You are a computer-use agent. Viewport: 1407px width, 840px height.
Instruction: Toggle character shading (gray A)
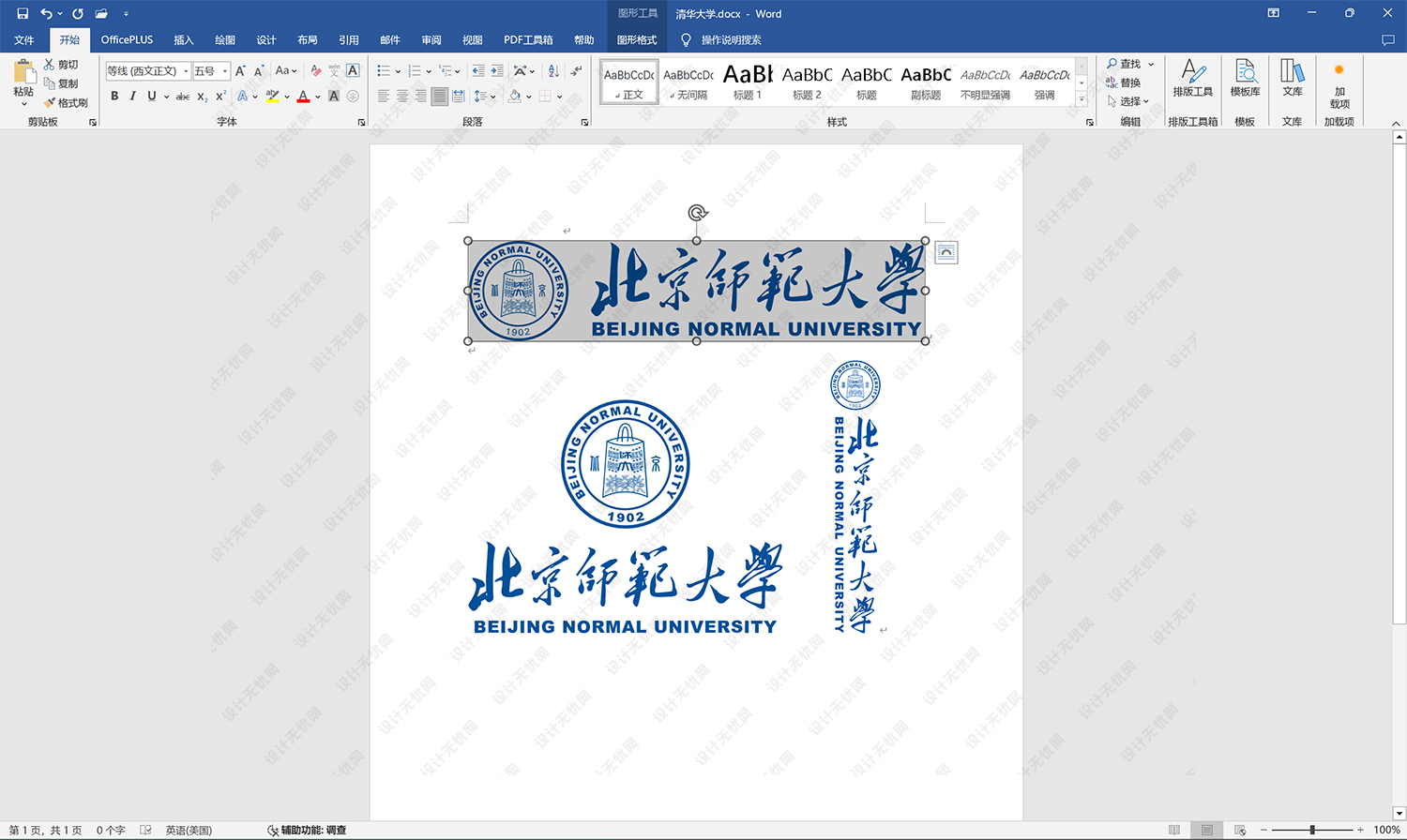tap(334, 96)
